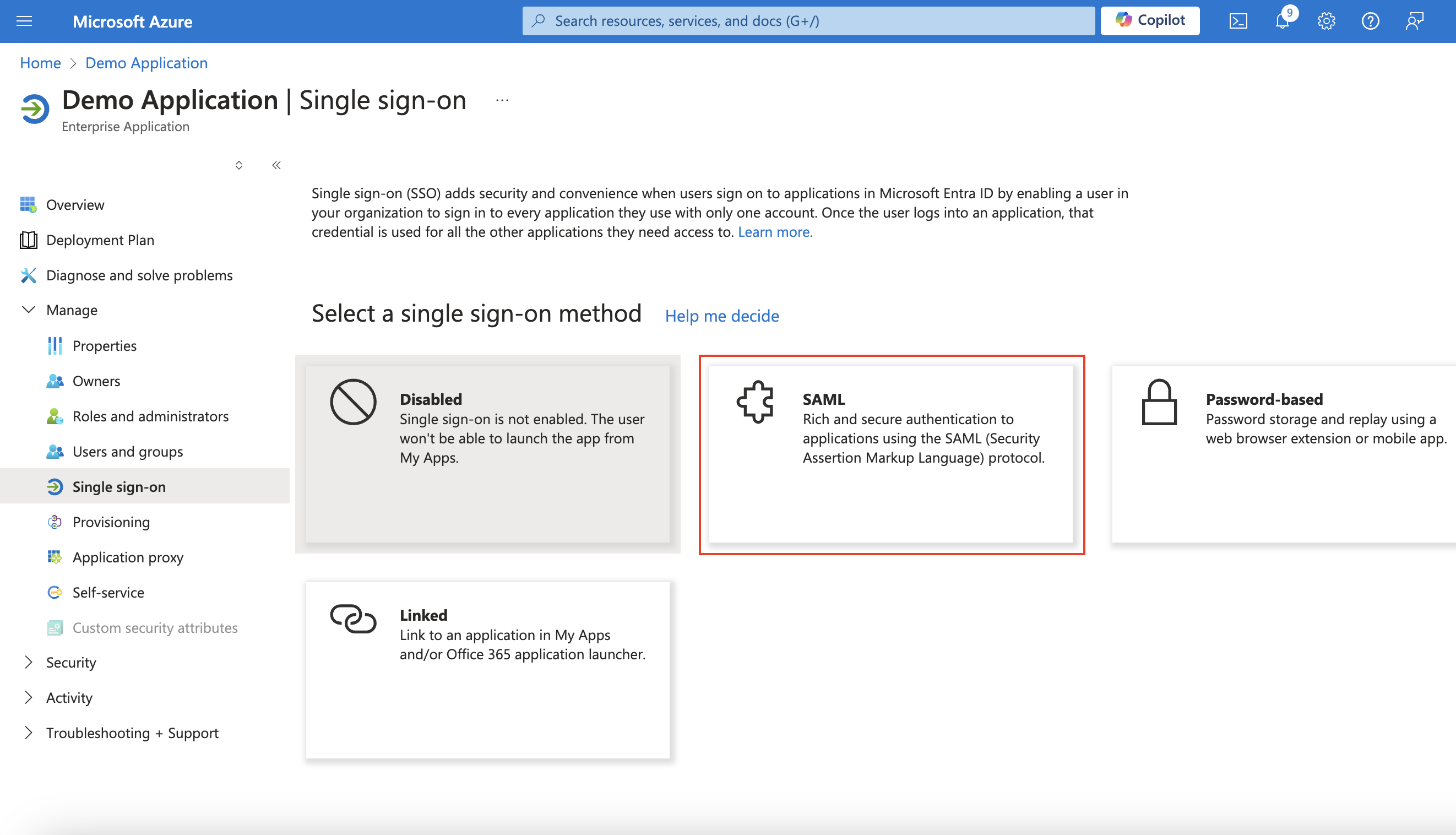Click the 'Select a single sign-on method' heading
The width and height of the screenshot is (1456, 835).
pyautogui.click(x=476, y=313)
